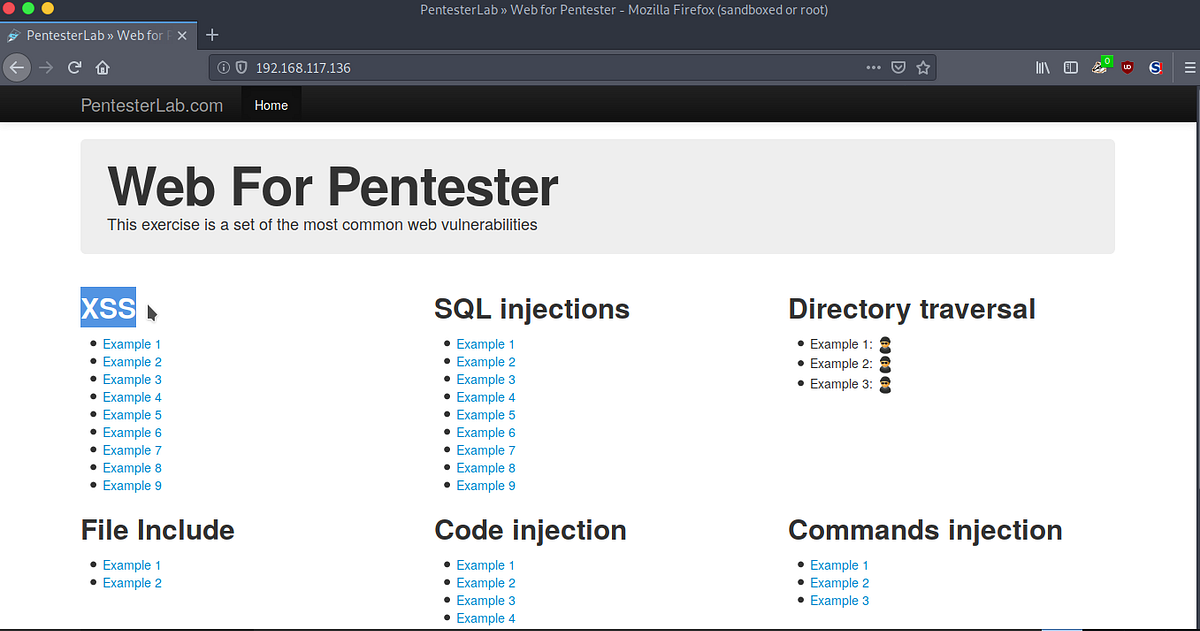Open the uBlock Origin shield icon
Viewport: 1200px width, 631px height.
click(1127, 67)
